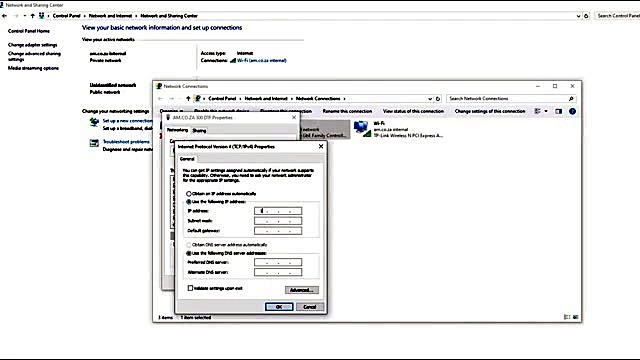Expand the view options dropdown arrow
Viewport: 640px width, 360px height.
click(546, 111)
